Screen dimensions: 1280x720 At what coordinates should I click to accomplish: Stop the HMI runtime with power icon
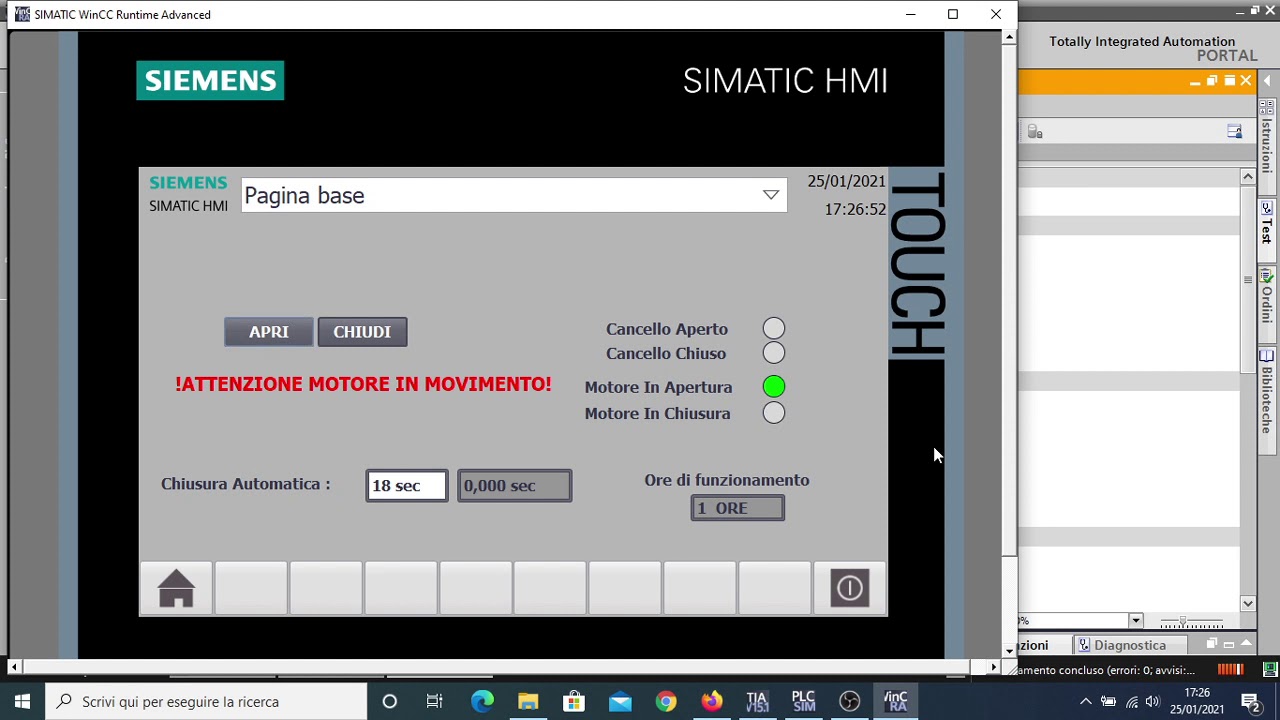point(849,588)
